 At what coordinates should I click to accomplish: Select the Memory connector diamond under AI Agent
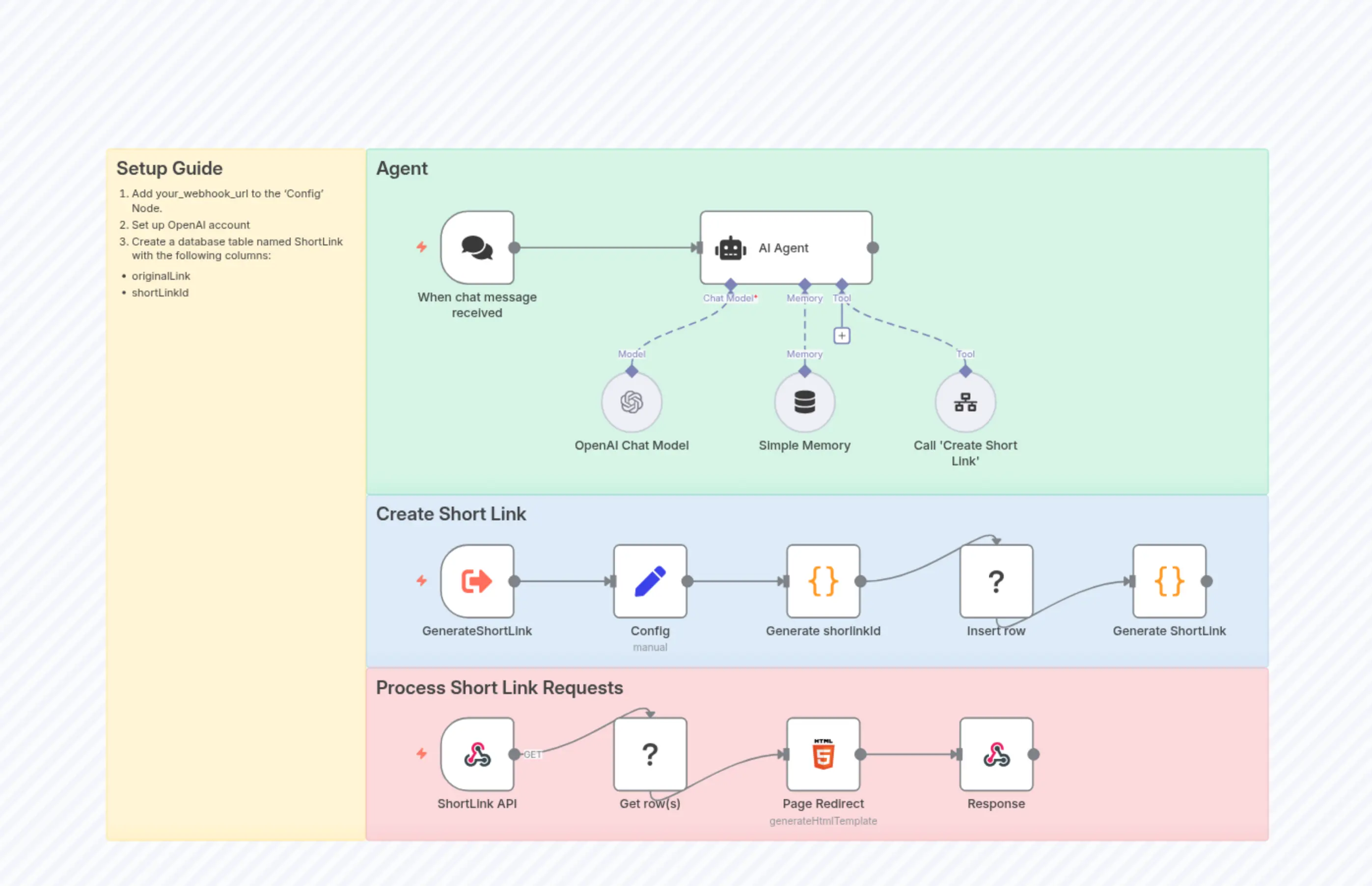(804, 284)
